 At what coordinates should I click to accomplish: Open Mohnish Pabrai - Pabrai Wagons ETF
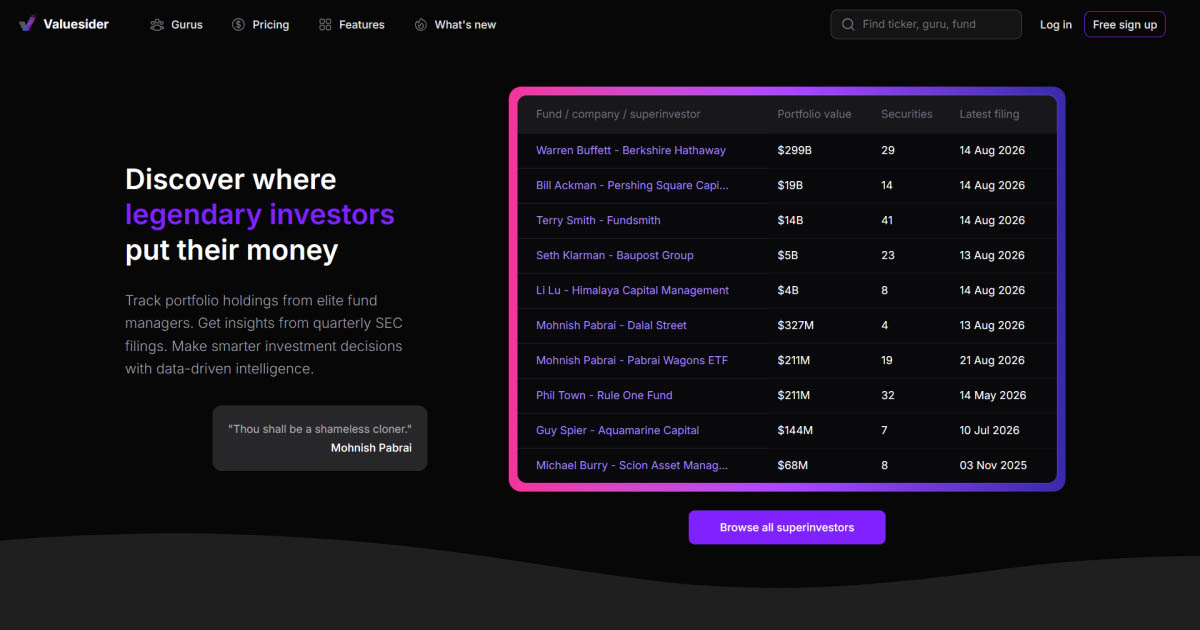(632, 360)
